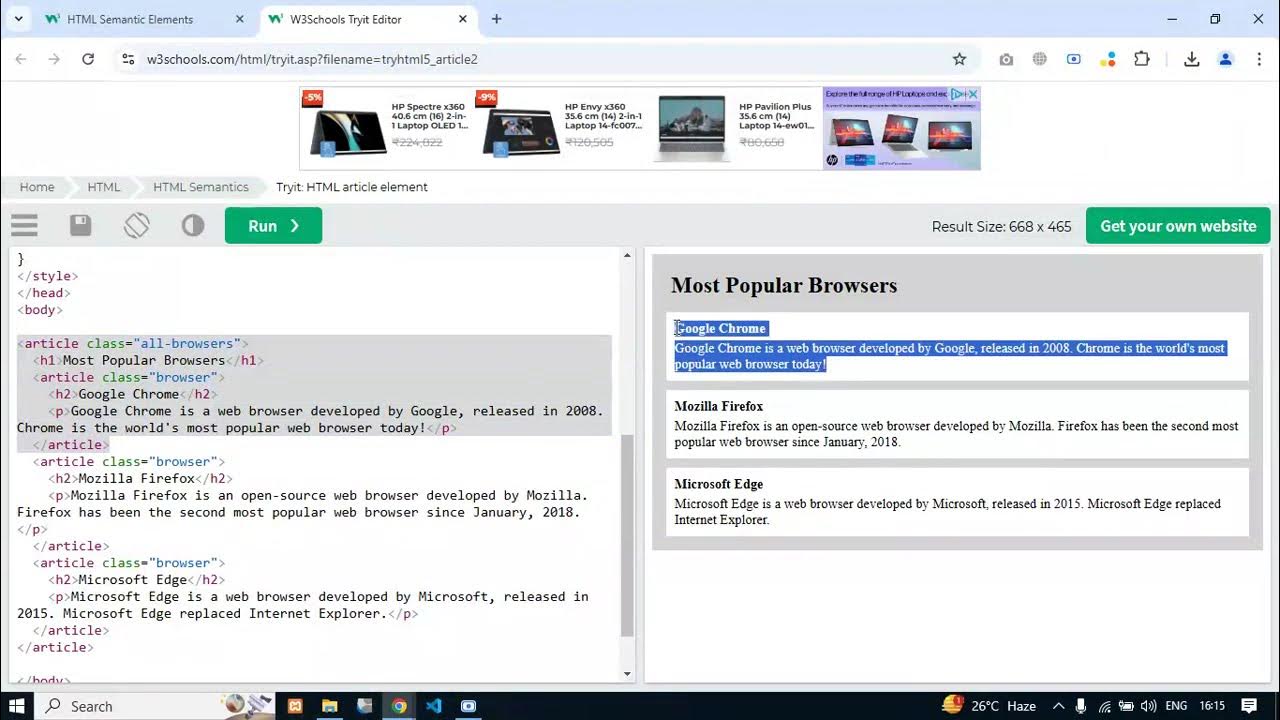Click the save code floppy disk icon
Viewport: 1280px width, 720px height.
[81, 226]
